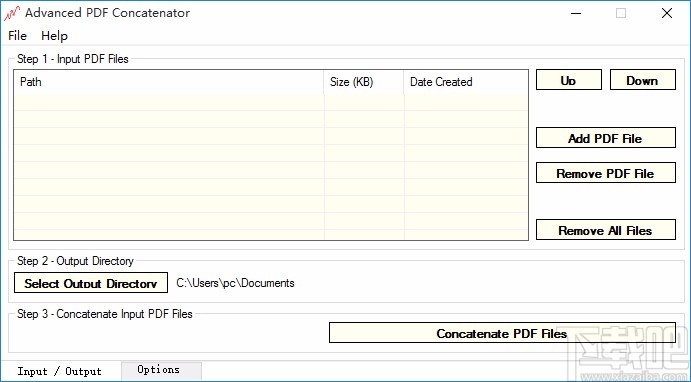Screen dimensions: 691x382
Task: Click Remove PDF File button
Action: (606, 173)
